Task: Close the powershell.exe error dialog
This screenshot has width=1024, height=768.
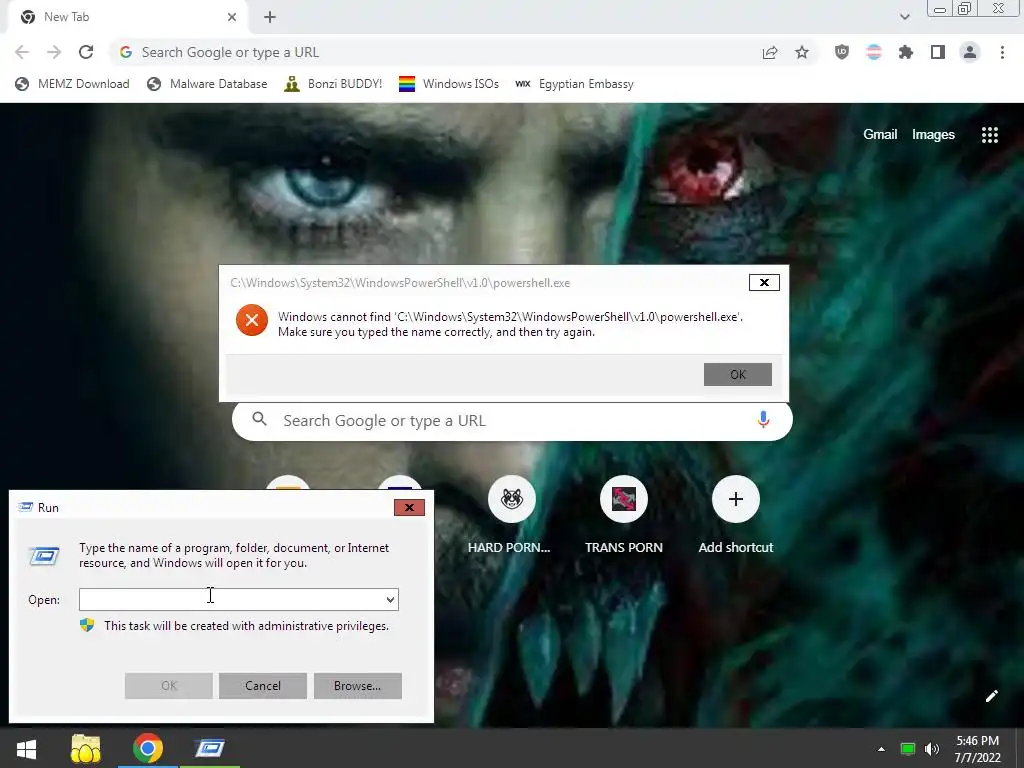Action: pos(764,282)
